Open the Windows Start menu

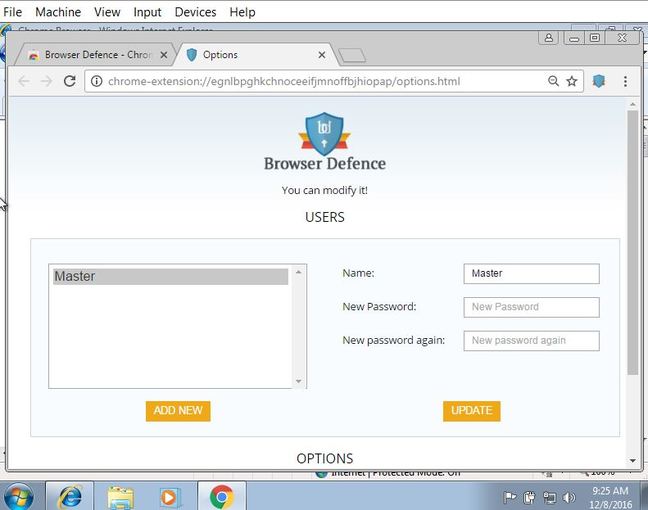pos(19,496)
